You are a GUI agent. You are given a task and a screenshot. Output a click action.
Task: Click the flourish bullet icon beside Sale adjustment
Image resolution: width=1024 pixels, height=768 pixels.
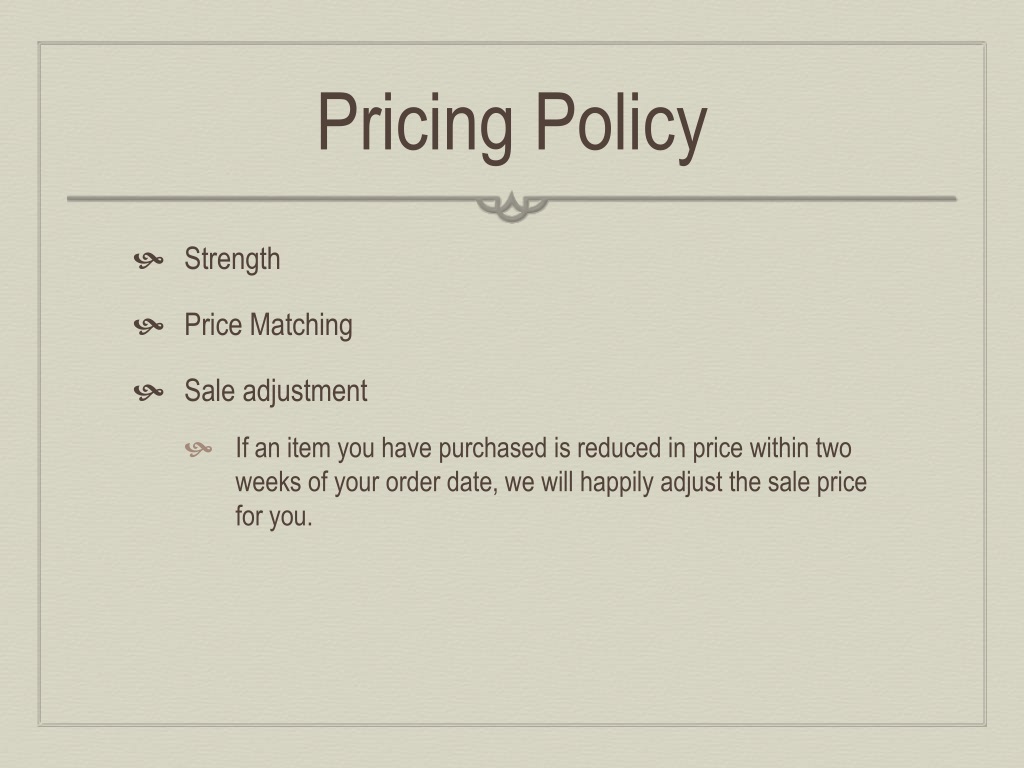pos(148,392)
